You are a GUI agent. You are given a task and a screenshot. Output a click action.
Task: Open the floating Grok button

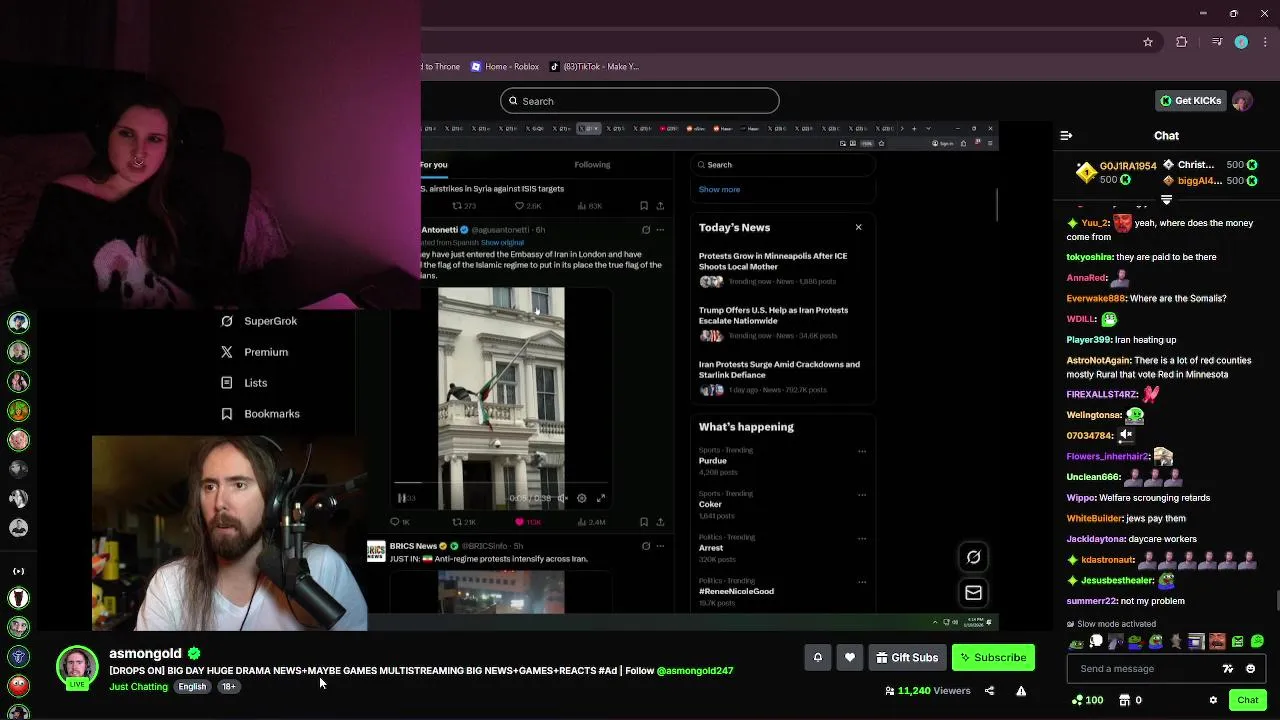point(973,557)
